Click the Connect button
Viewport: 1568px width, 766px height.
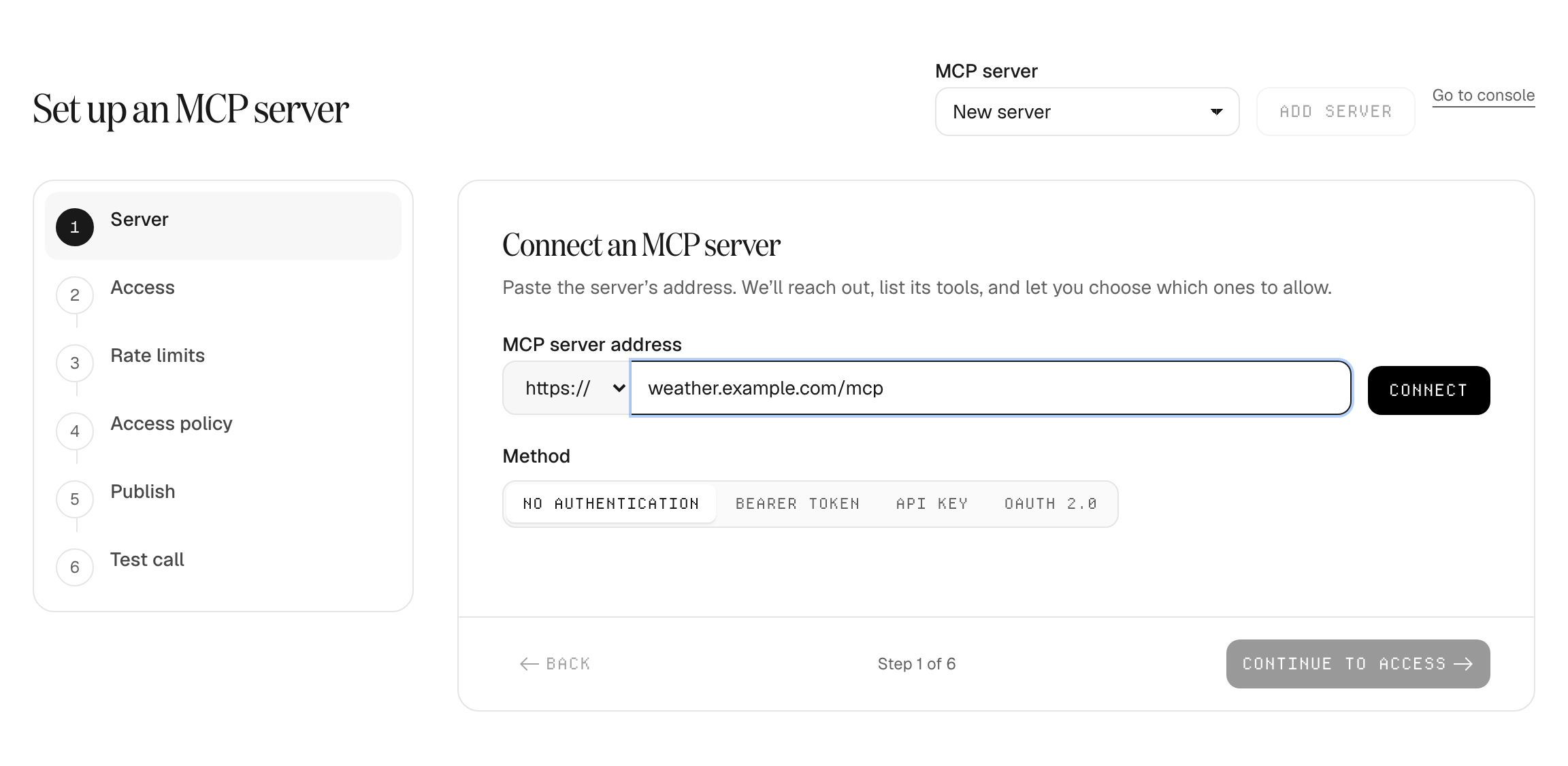[x=1428, y=390]
